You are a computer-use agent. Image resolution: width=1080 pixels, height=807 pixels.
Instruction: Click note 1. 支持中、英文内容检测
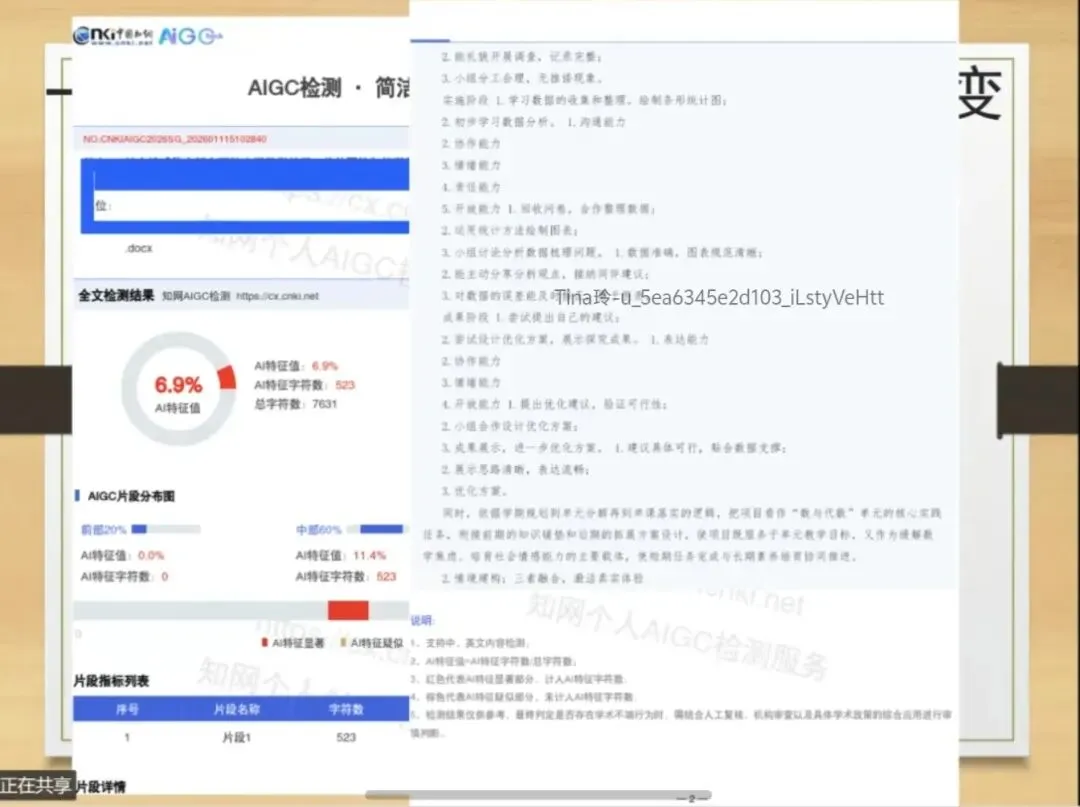[470, 642]
